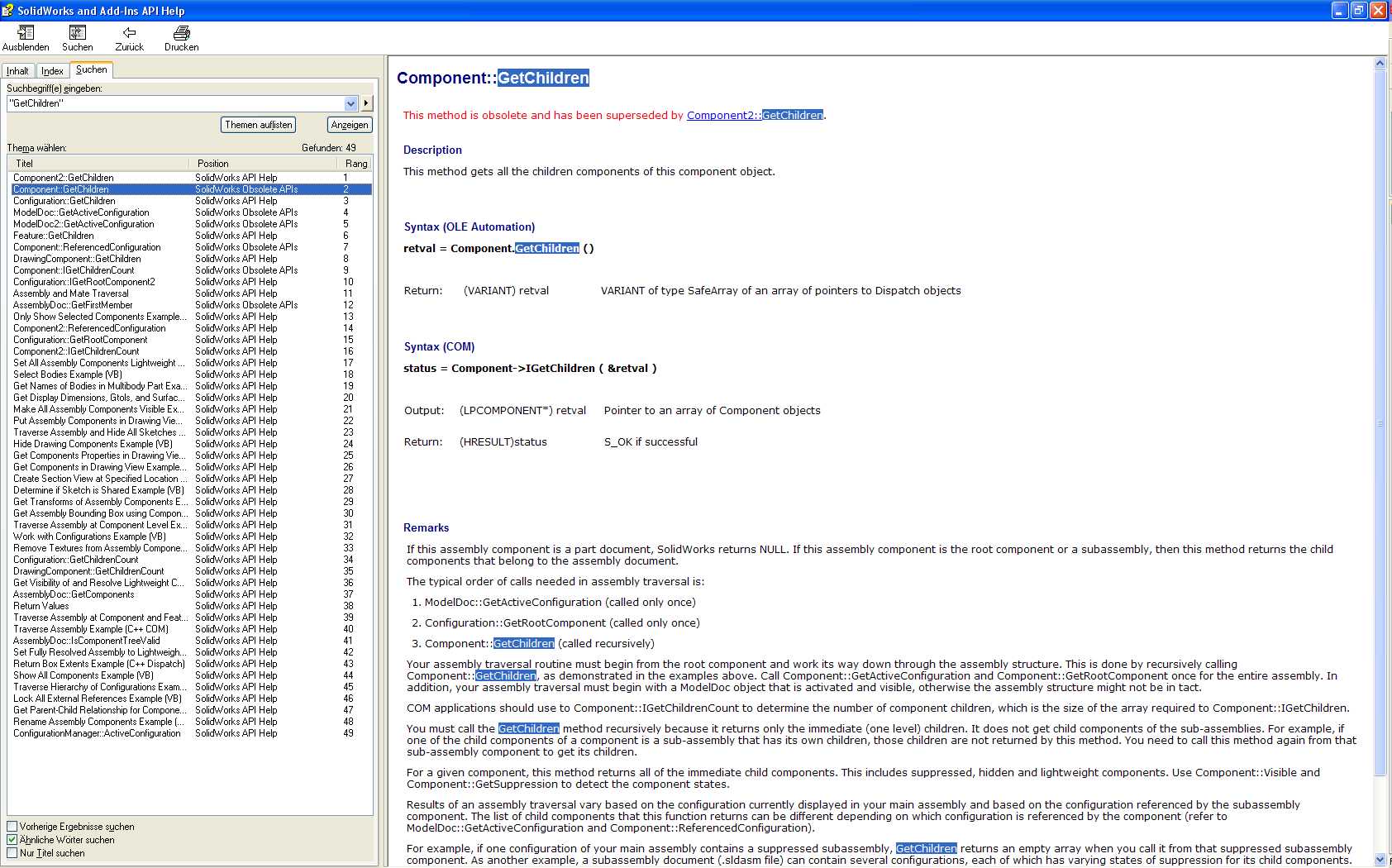Open 'Traverse Assembly Example (C++ COM)' topic

pos(191,629)
